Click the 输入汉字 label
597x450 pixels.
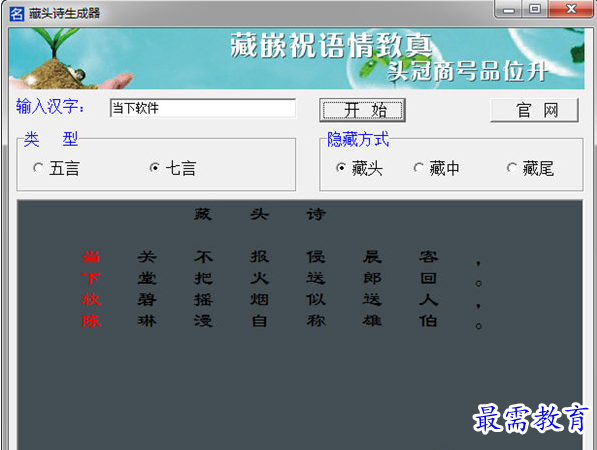click(50, 106)
